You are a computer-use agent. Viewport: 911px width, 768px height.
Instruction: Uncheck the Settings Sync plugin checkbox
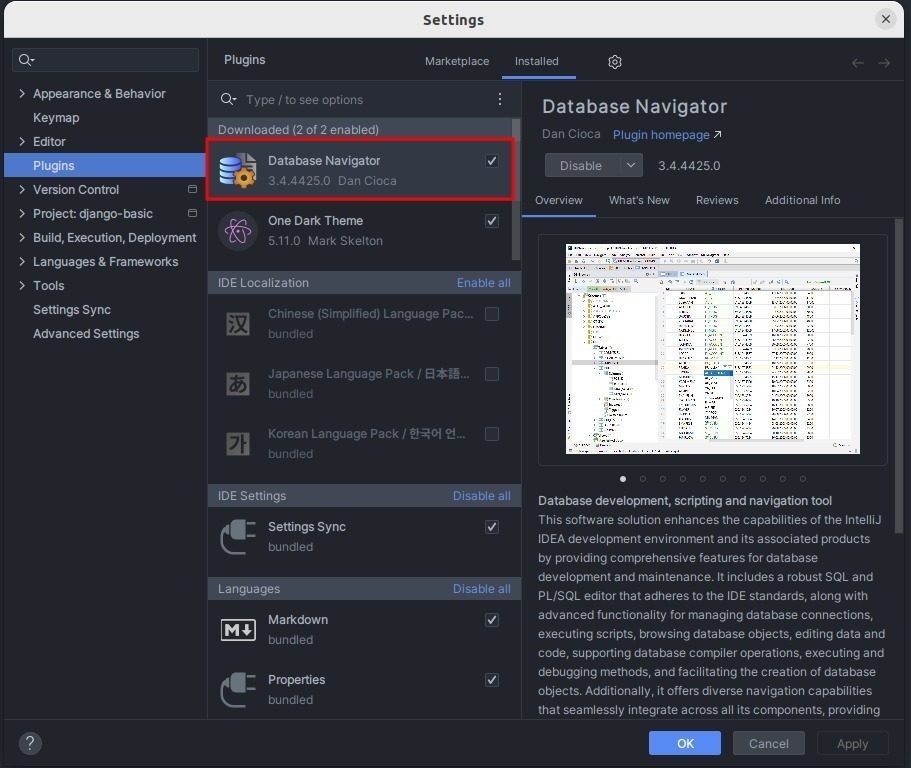pyautogui.click(x=492, y=527)
